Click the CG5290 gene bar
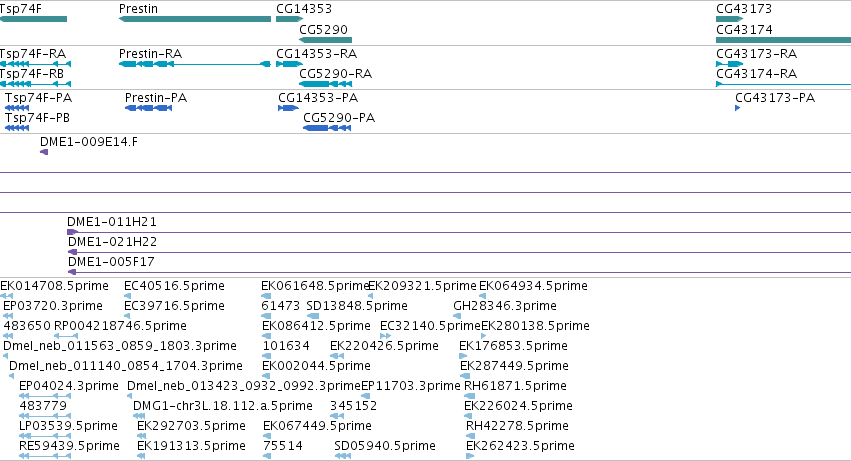 326,40
